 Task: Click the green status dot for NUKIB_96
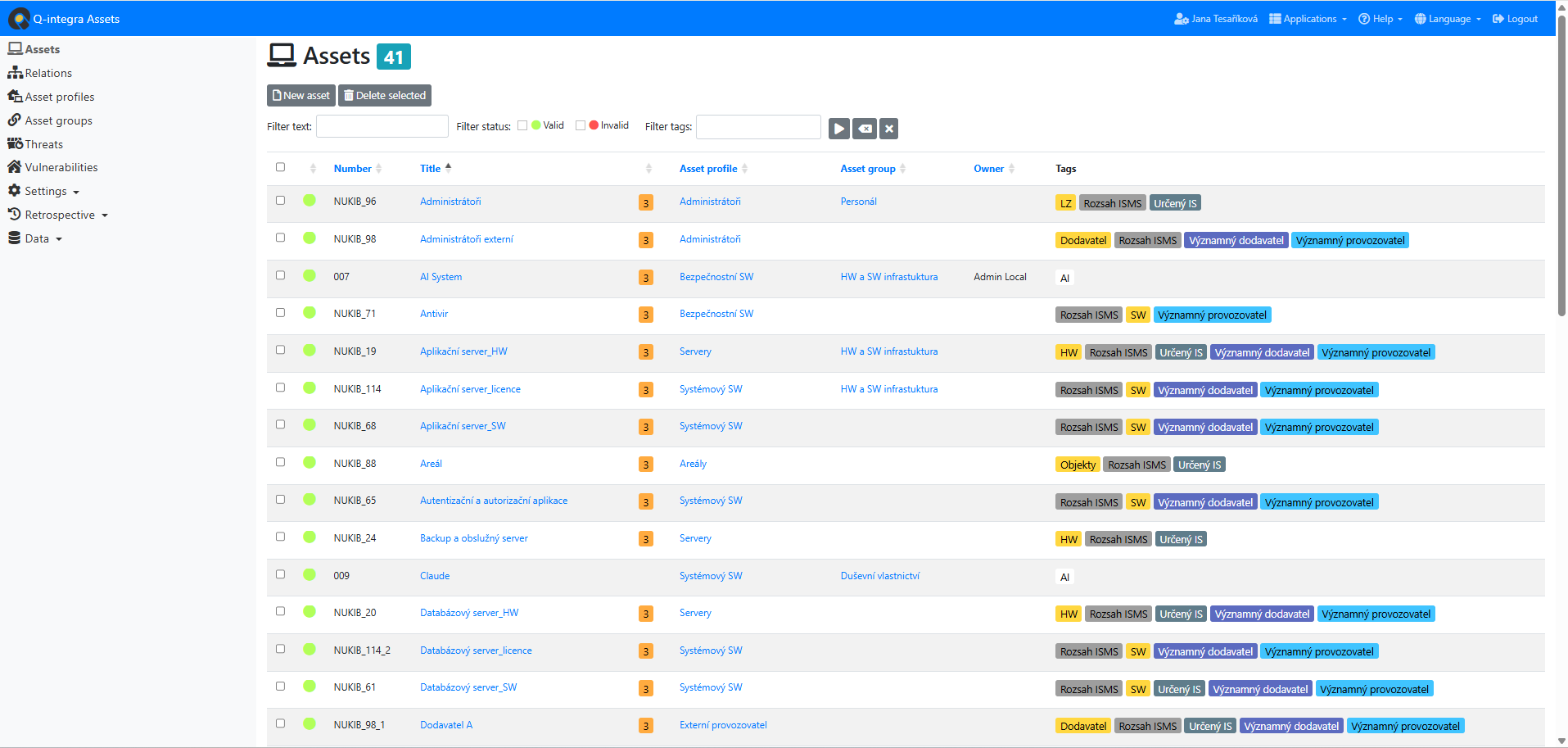(310, 200)
